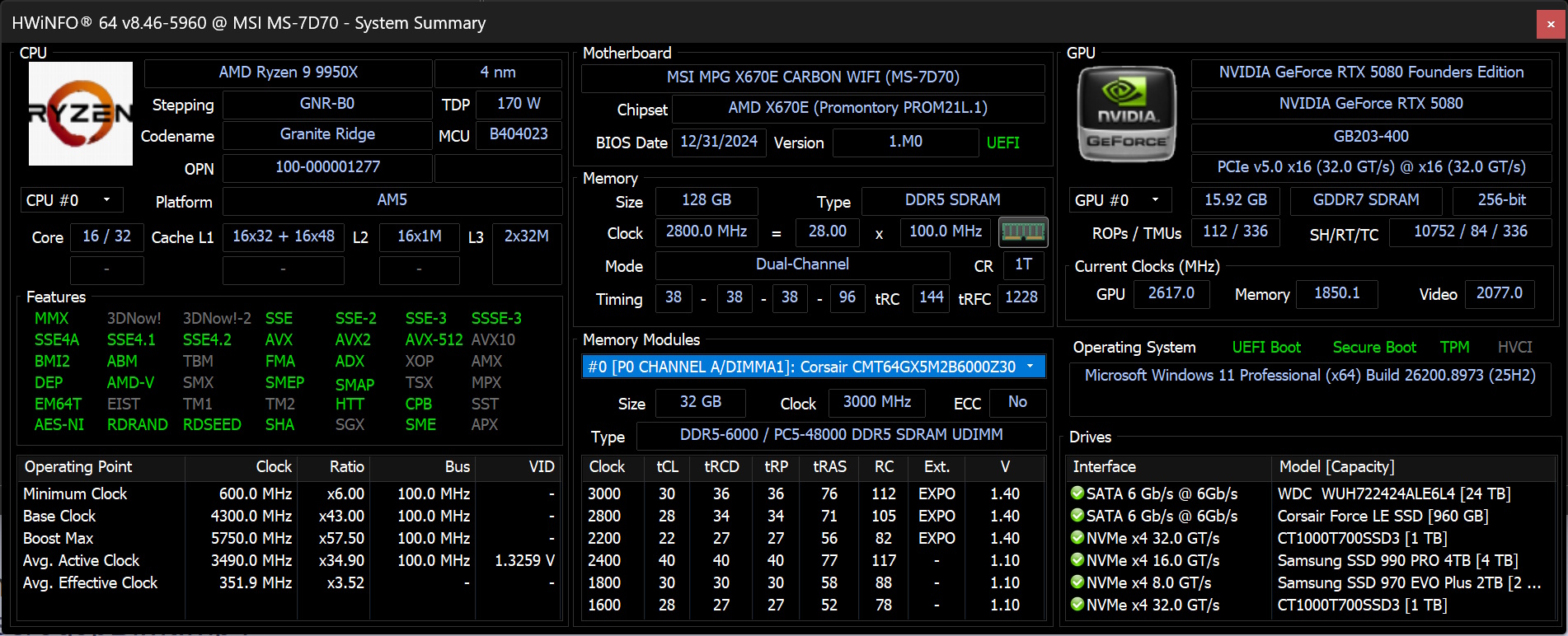Click the tRCD column header
This screenshot has width=1568, height=636.
coord(721,466)
